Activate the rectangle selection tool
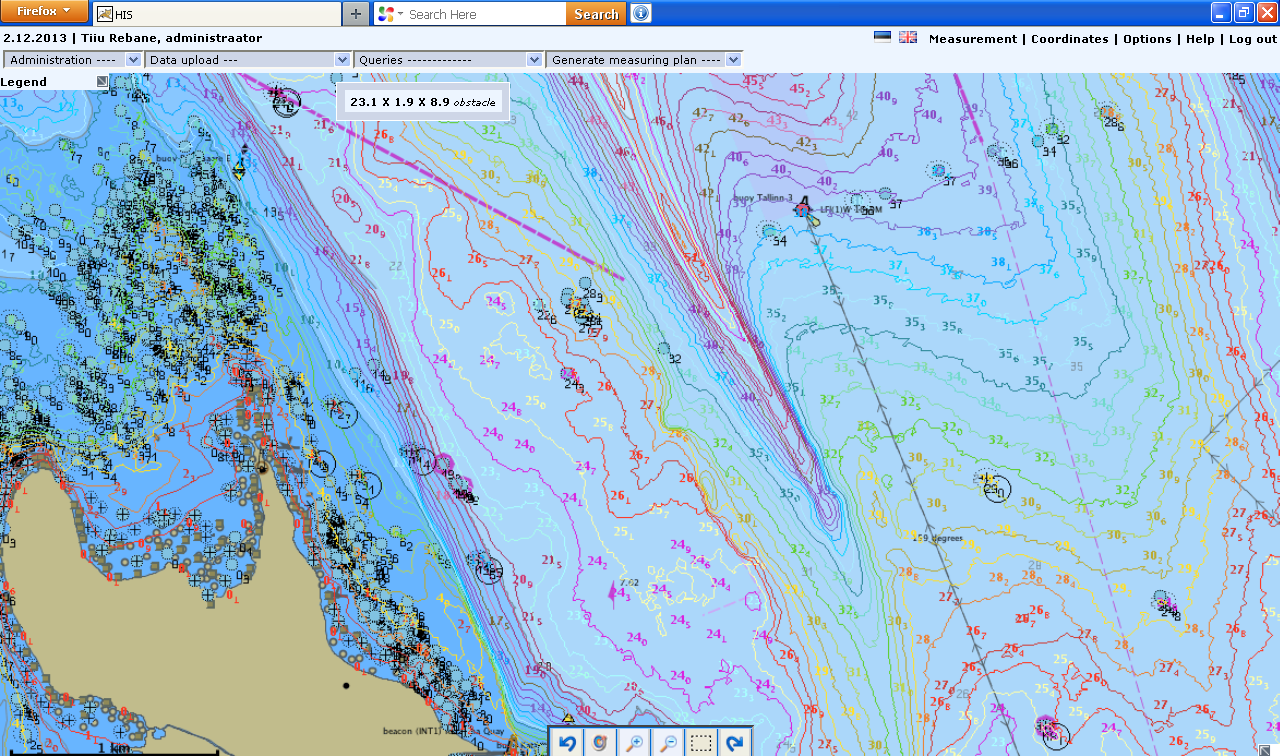The height and width of the screenshot is (756, 1280). pos(701,742)
